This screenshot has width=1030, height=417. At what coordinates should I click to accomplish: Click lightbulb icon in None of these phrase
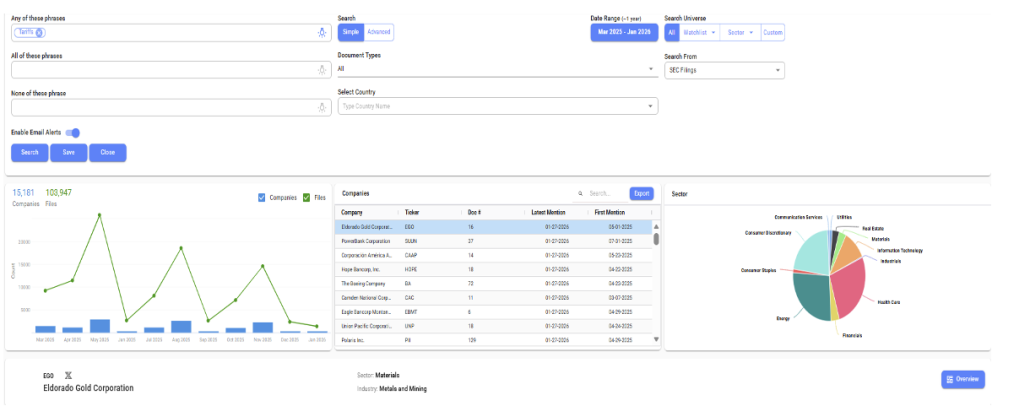coord(321,107)
